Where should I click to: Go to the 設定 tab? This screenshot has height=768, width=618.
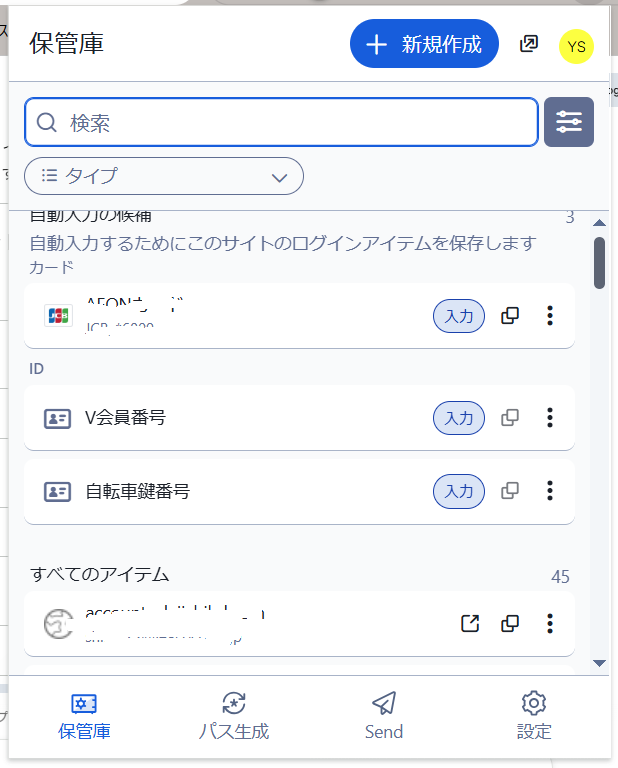[x=534, y=715]
